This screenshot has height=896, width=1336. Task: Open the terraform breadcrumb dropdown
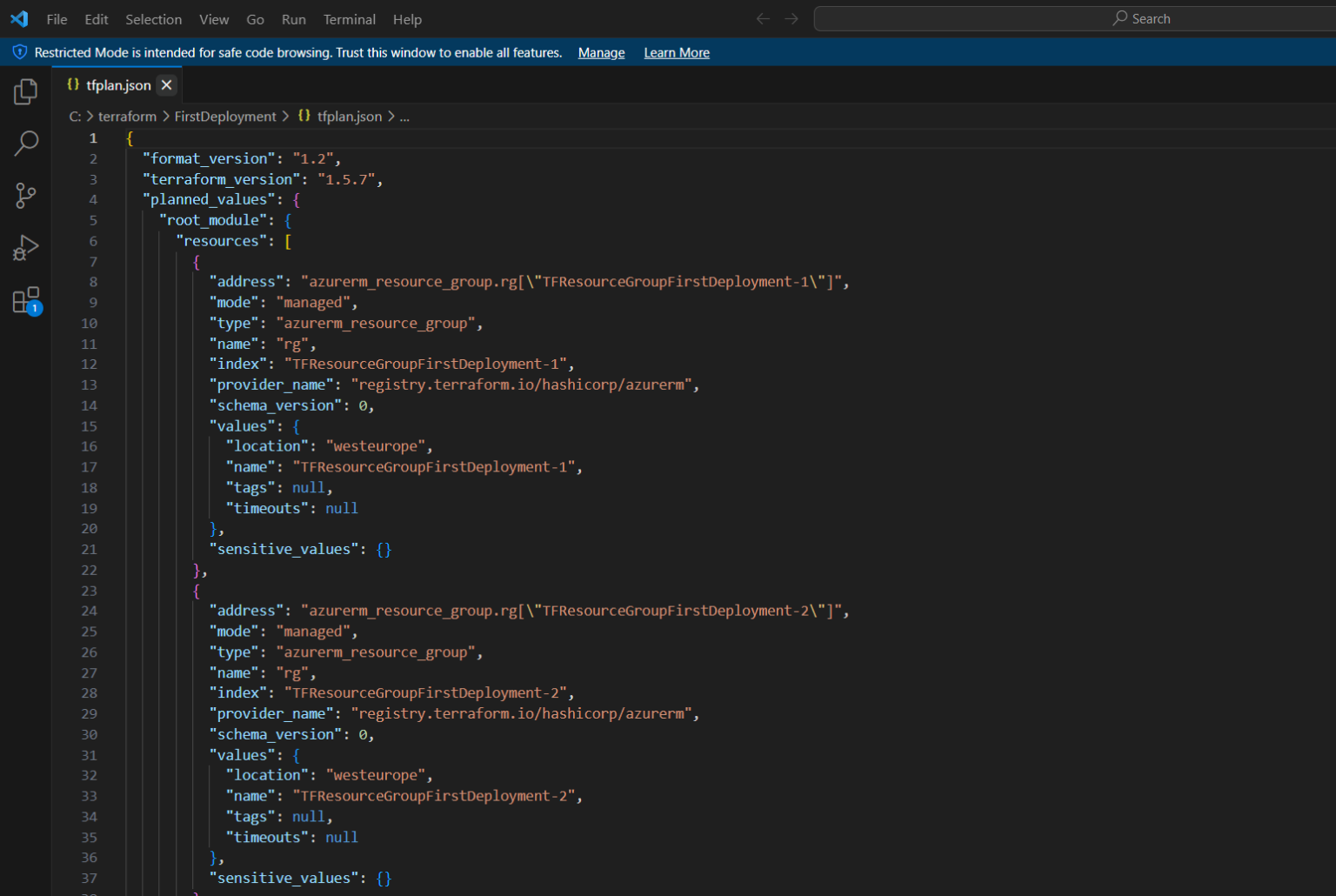(127, 116)
